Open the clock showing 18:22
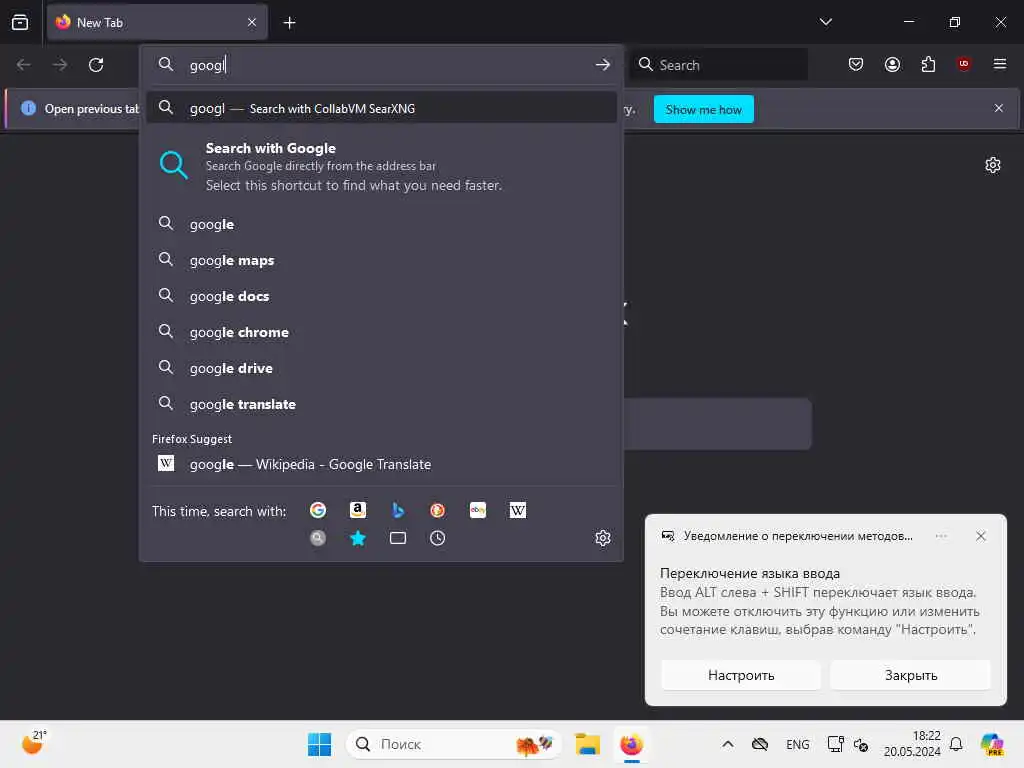The image size is (1024, 768). 912,743
